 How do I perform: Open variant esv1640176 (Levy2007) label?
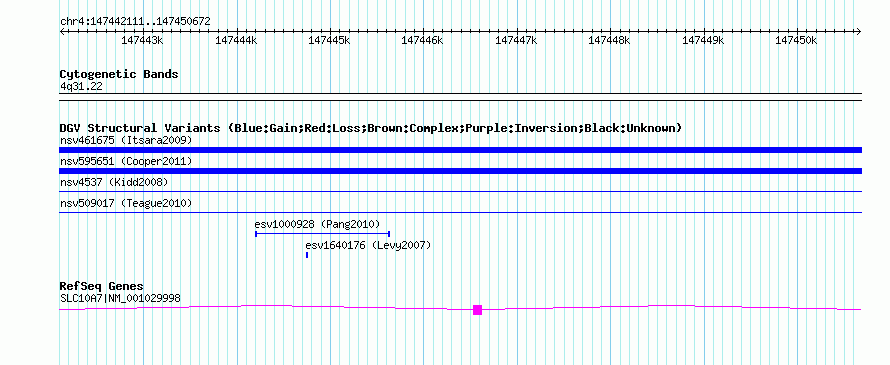(x=368, y=245)
